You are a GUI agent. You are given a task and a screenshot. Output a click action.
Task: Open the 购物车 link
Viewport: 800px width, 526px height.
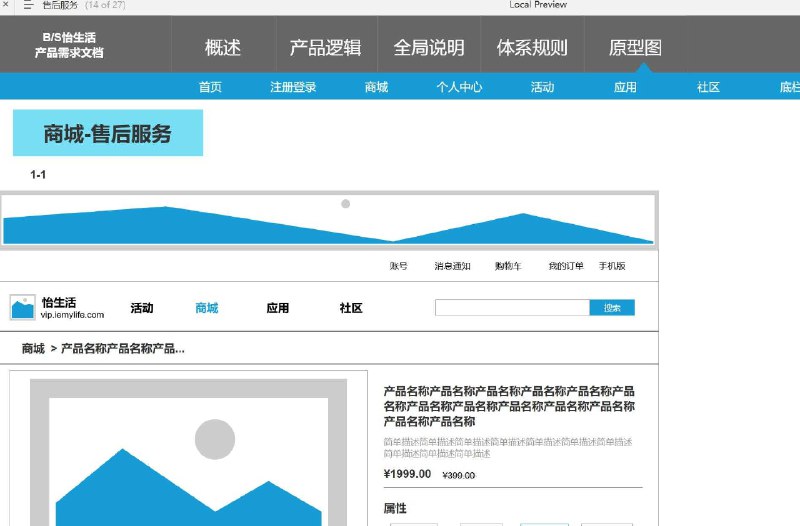[x=508, y=266]
